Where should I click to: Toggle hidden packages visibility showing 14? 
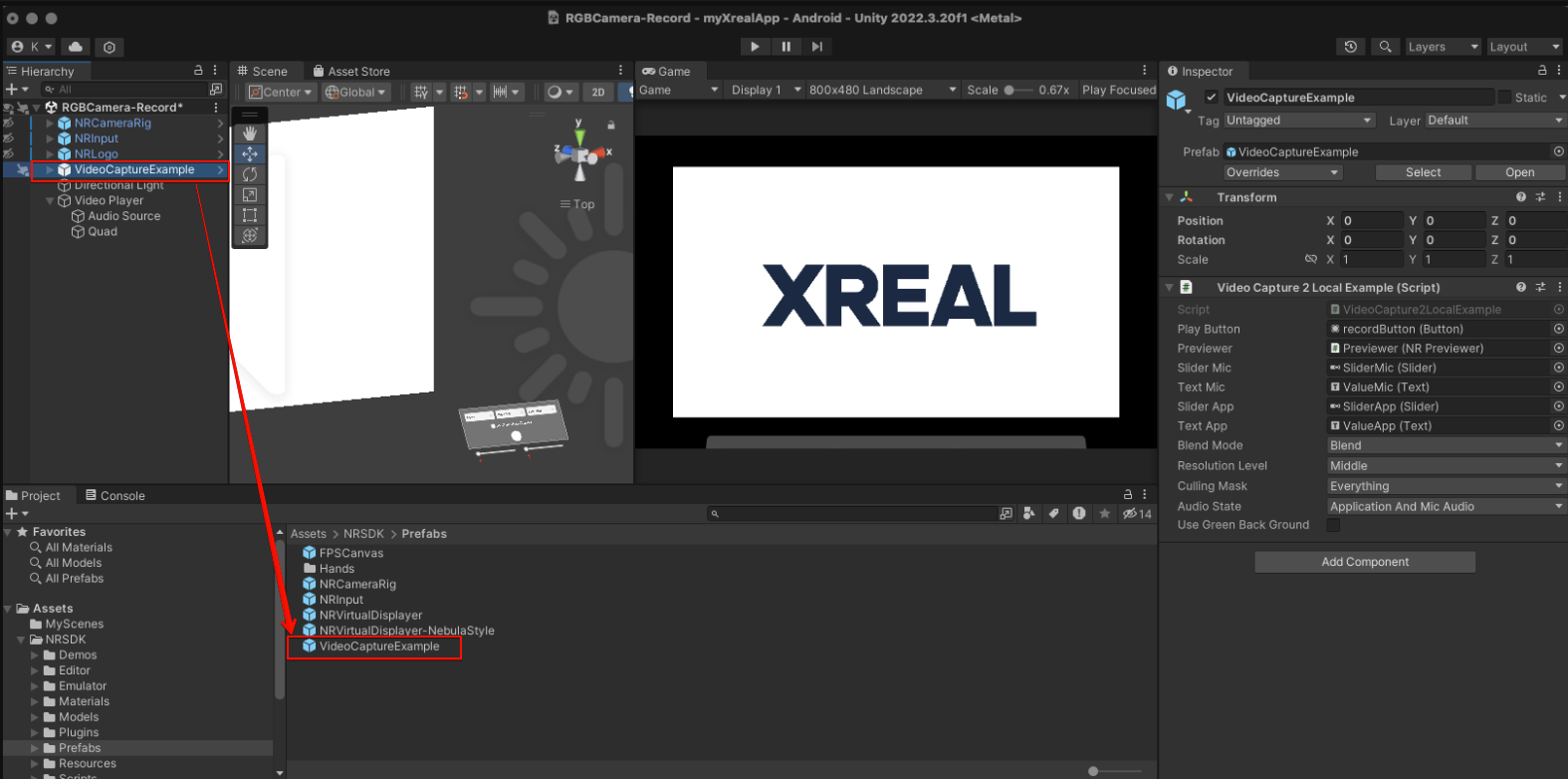(1137, 514)
